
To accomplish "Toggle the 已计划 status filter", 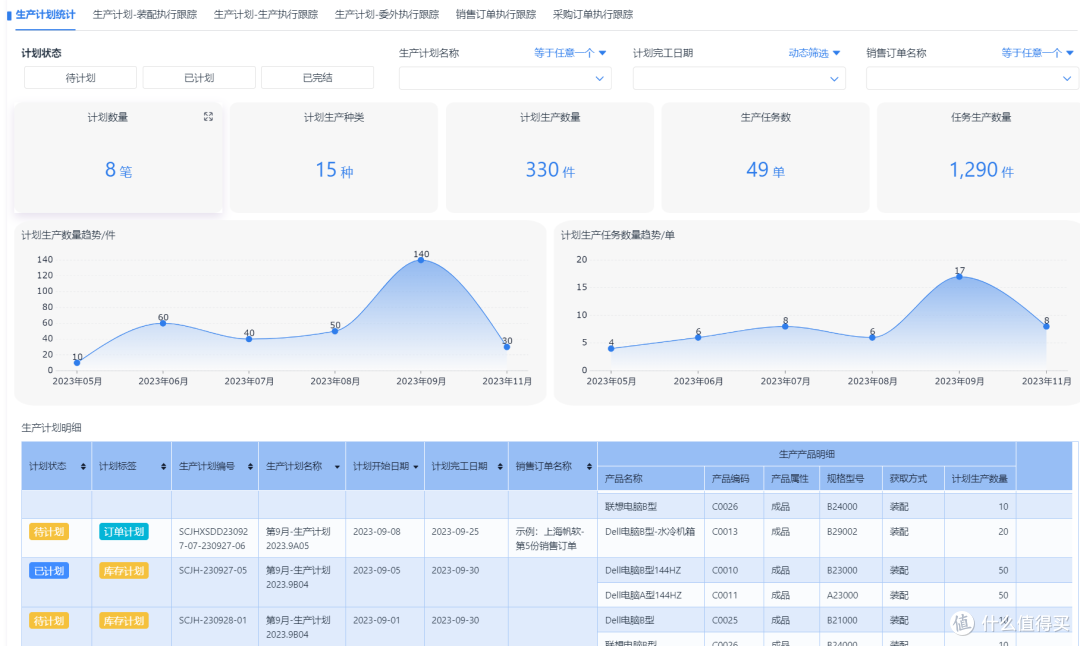I will tap(199, 78).
